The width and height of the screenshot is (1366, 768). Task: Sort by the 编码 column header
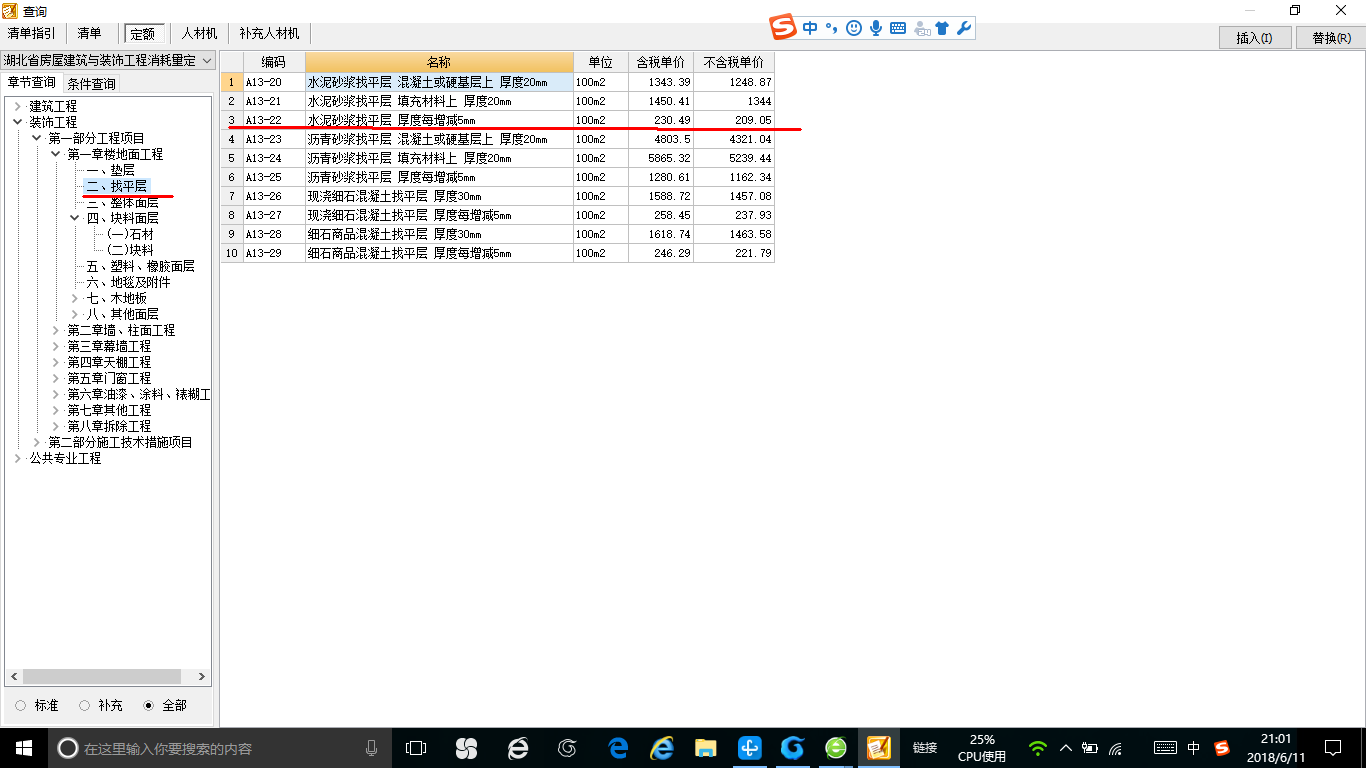tap(274, 62)
